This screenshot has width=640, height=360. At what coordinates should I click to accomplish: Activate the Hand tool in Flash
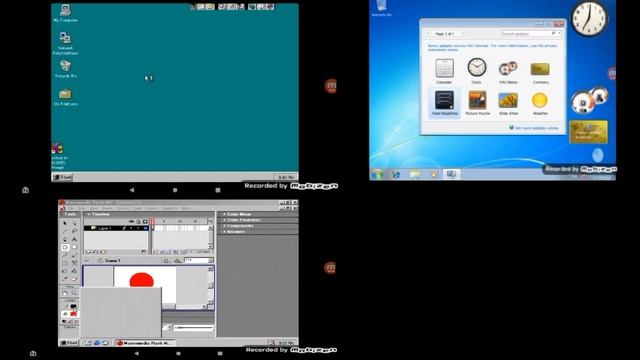point(64,293)
